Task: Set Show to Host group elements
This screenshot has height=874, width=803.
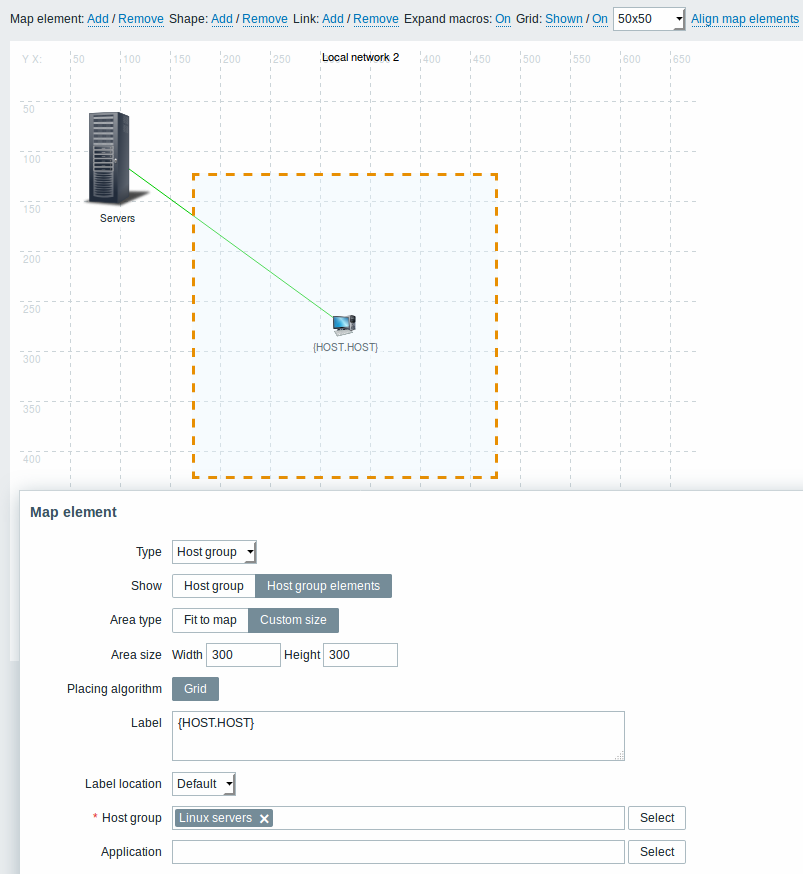Action: coord(323,586)
